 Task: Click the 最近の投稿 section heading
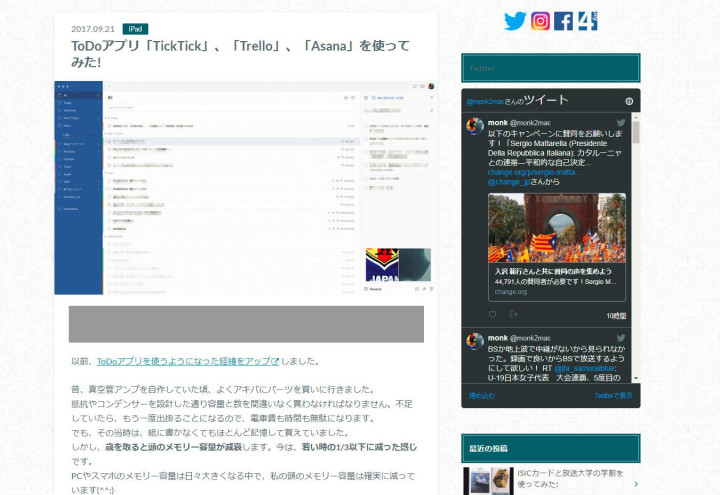[x=551, y=449]
